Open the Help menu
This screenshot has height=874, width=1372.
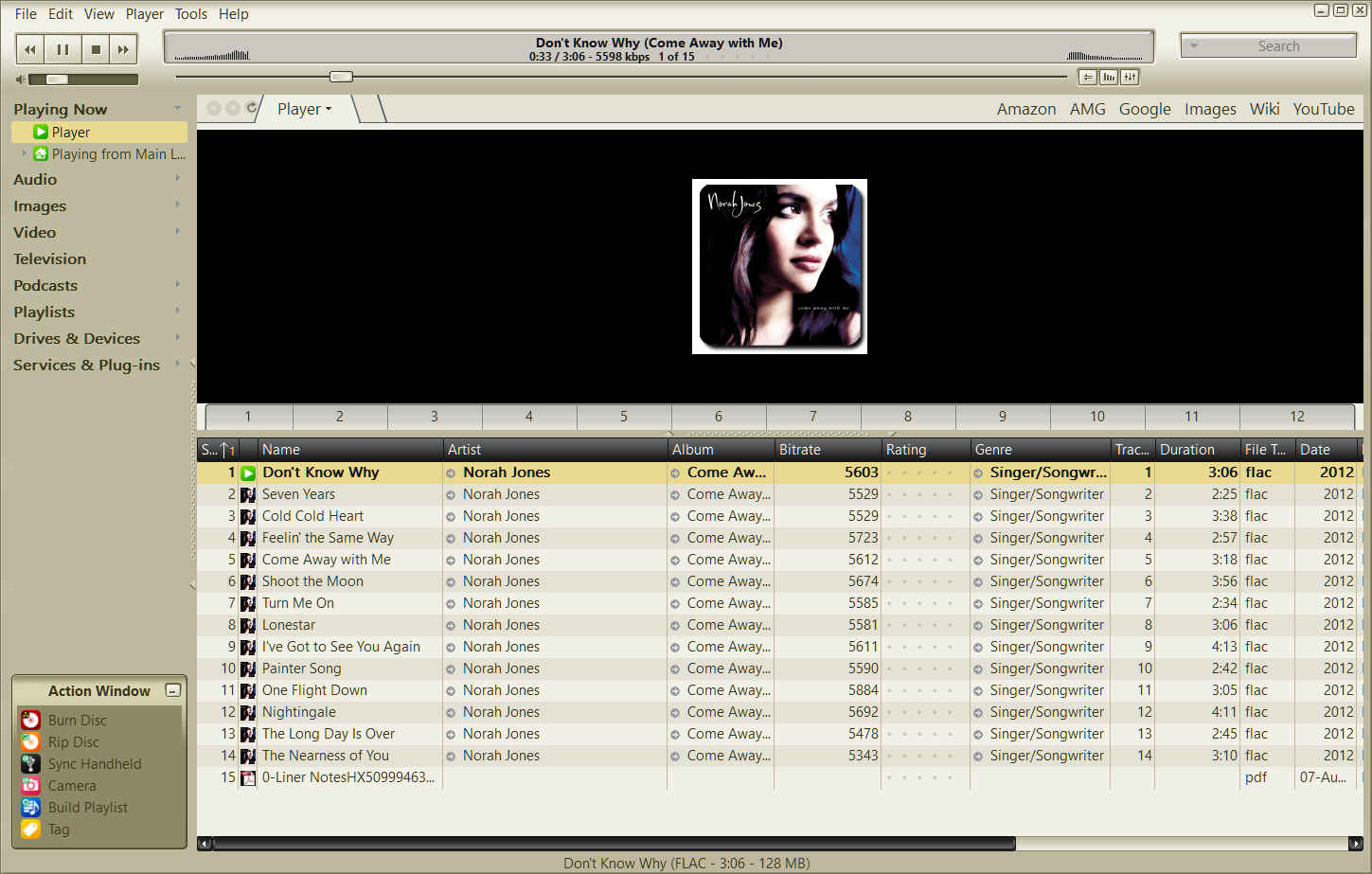tap(233, 14)
